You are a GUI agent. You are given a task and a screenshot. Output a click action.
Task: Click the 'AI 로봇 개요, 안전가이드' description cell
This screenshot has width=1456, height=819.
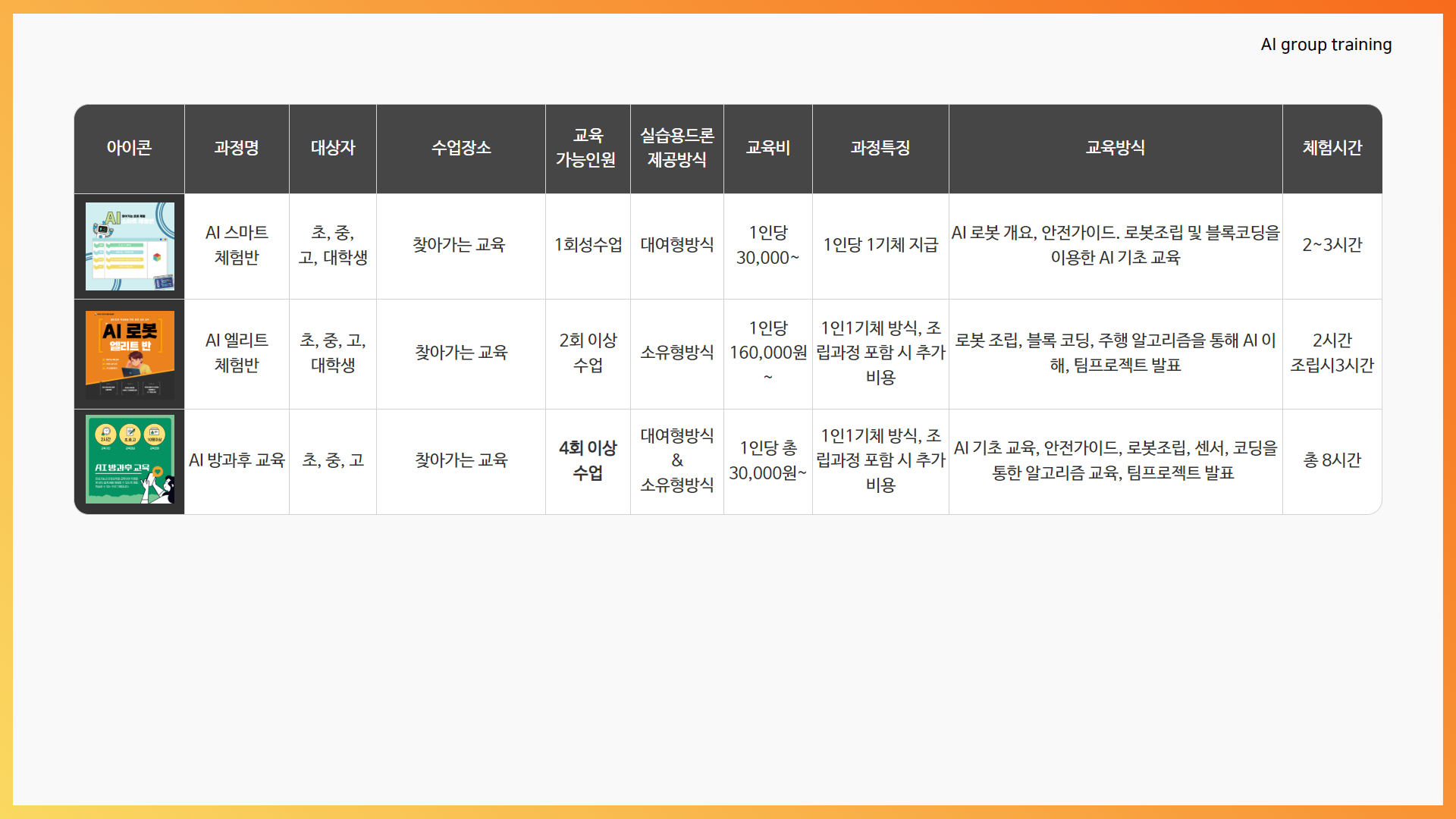pyautogui.click(x=1116, y=246)
